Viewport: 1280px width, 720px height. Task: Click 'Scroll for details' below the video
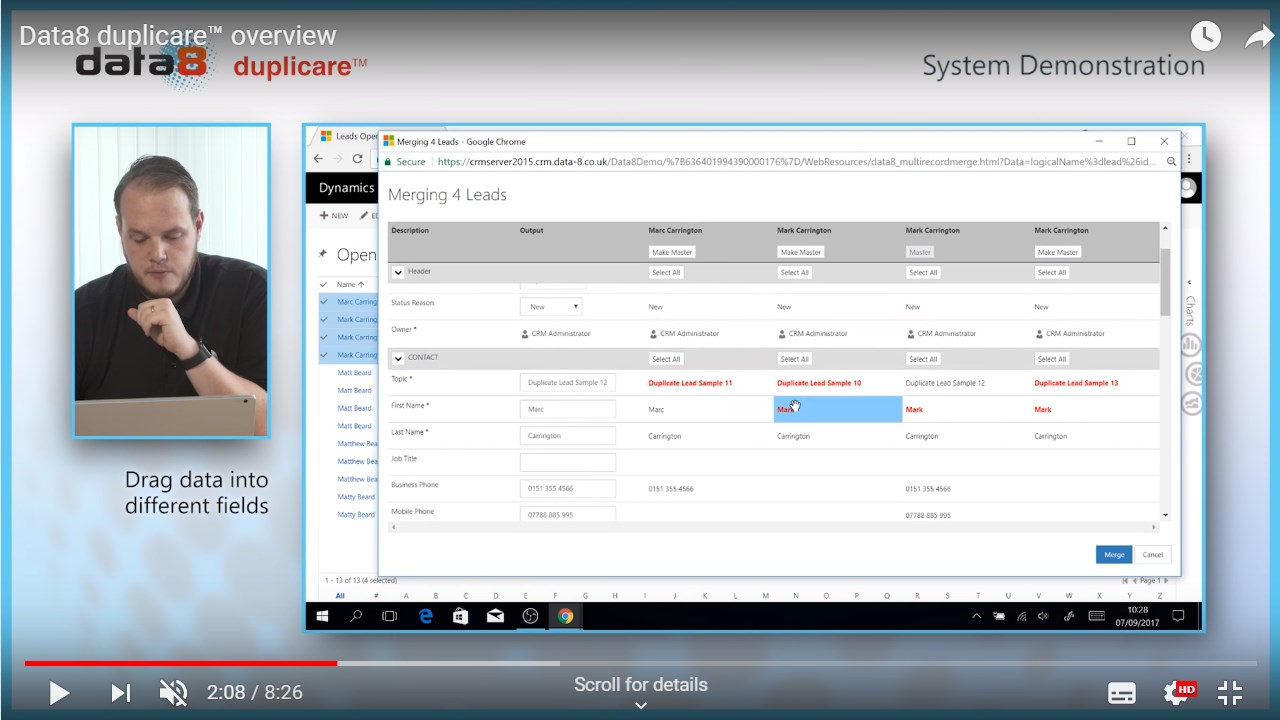coord(641,685)
